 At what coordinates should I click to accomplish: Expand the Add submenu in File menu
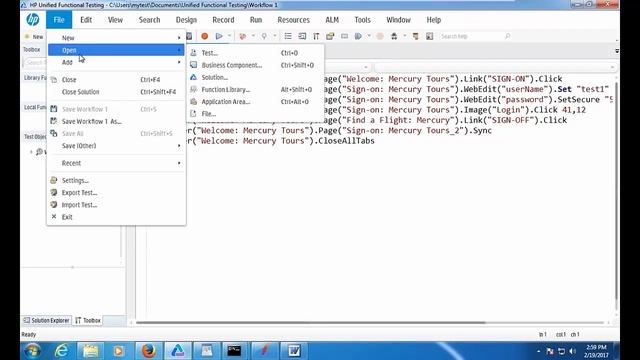coord(116,62)
